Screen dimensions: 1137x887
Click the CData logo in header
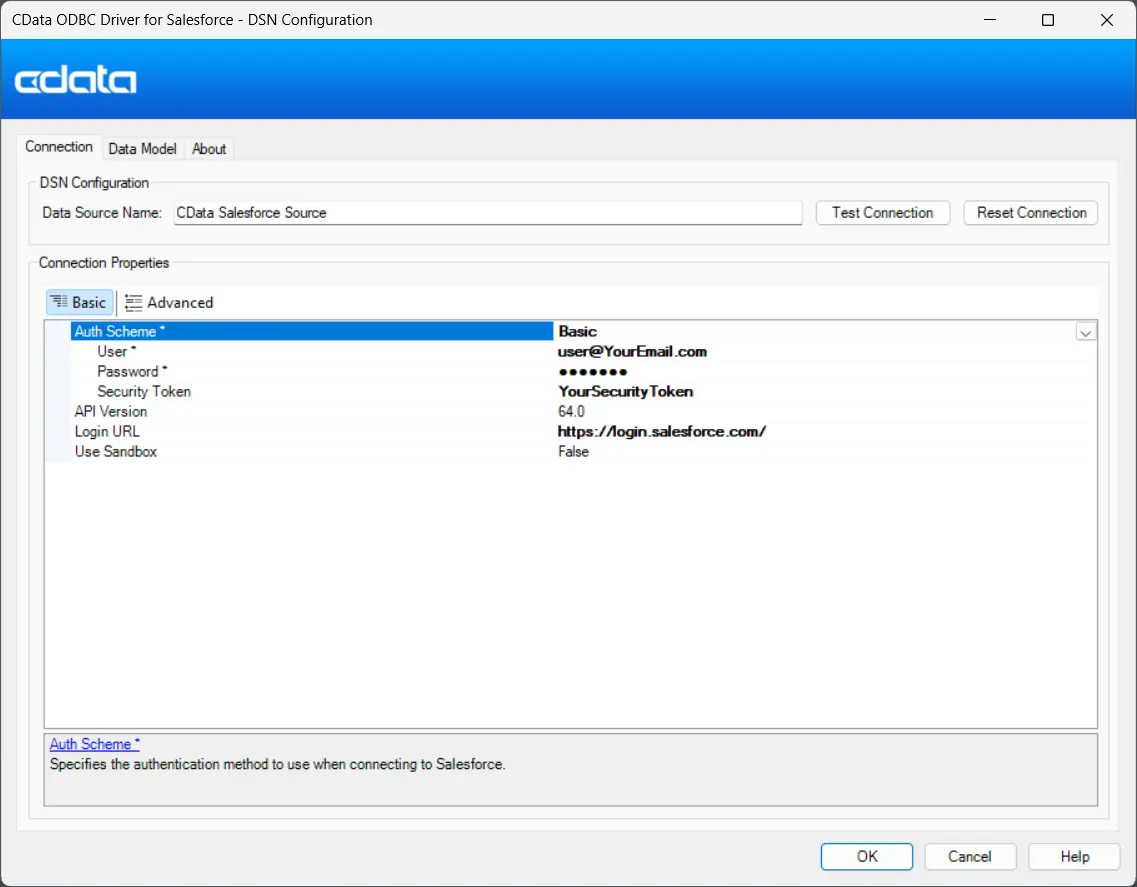click(76, 80)
